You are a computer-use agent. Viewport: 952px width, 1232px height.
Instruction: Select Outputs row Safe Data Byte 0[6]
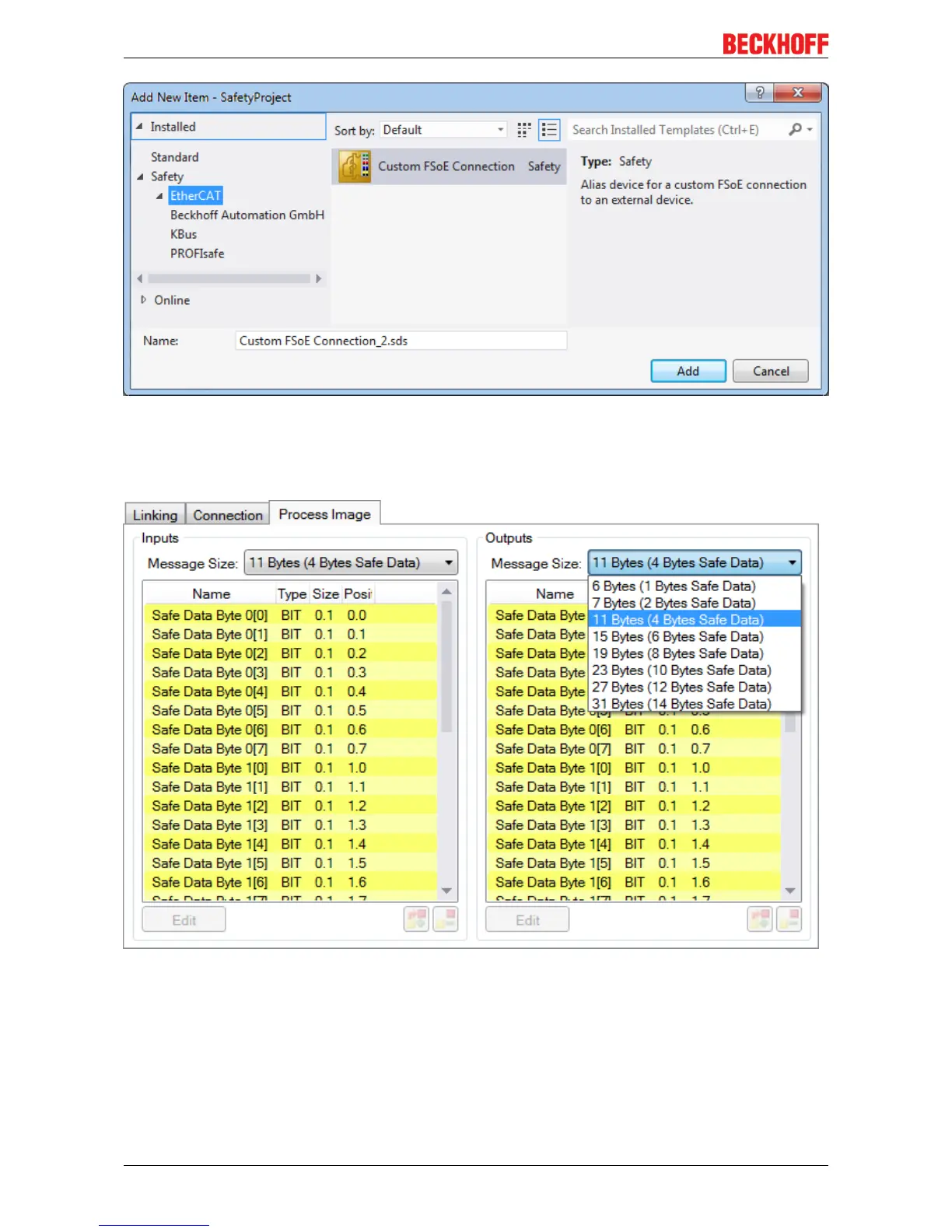(634, 730)
